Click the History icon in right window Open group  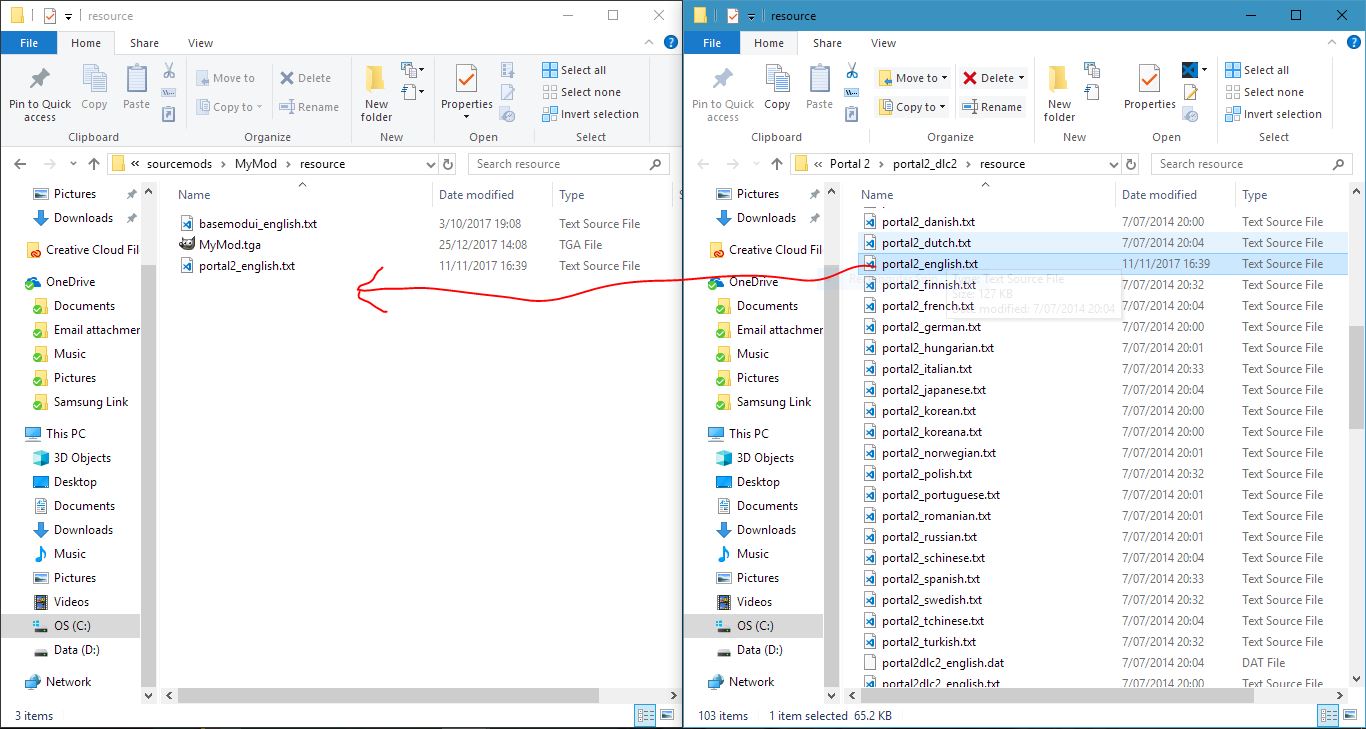pos(1190,114)
